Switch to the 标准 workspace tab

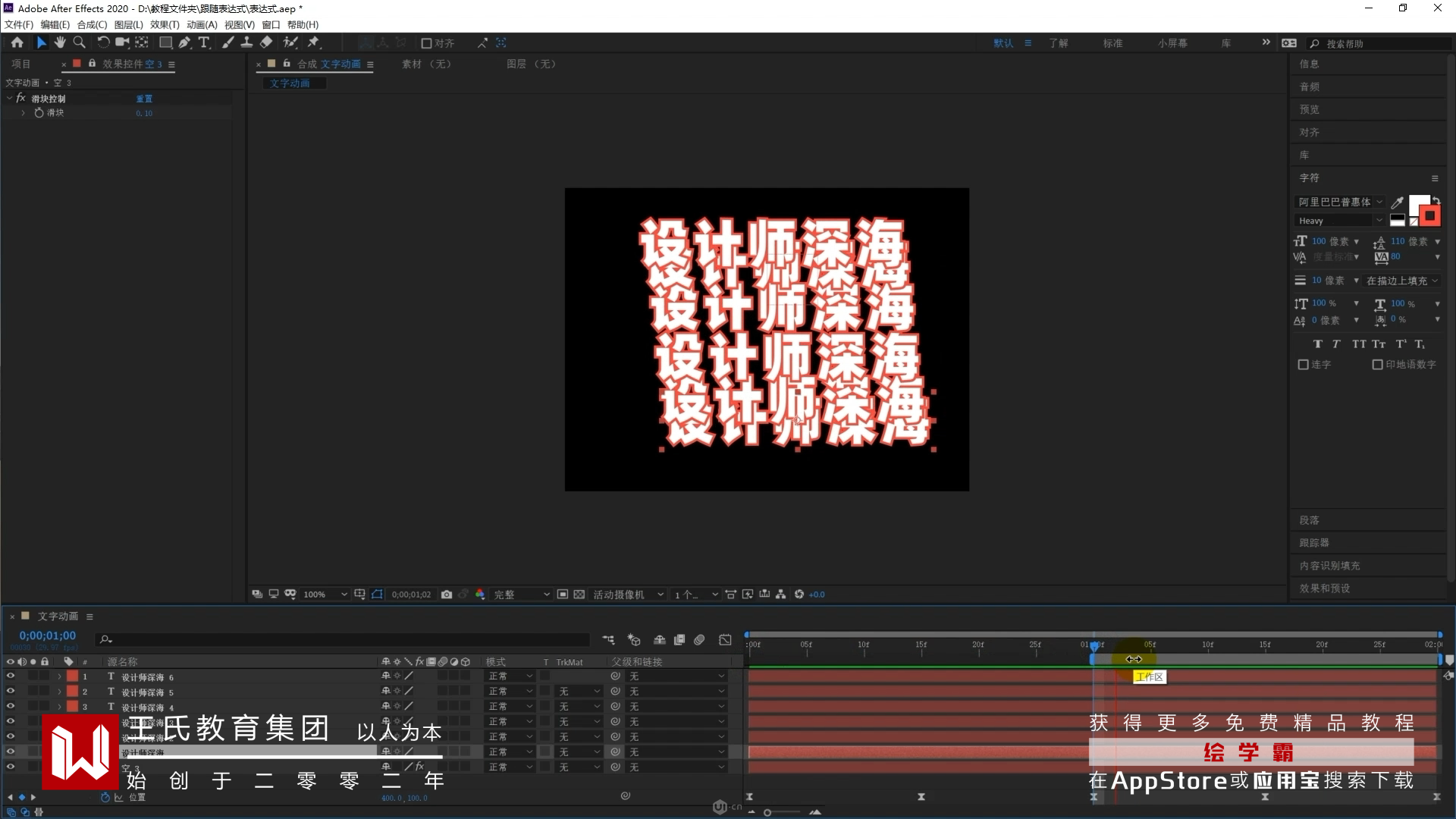pyautogui.click(x=1112, y=43)
